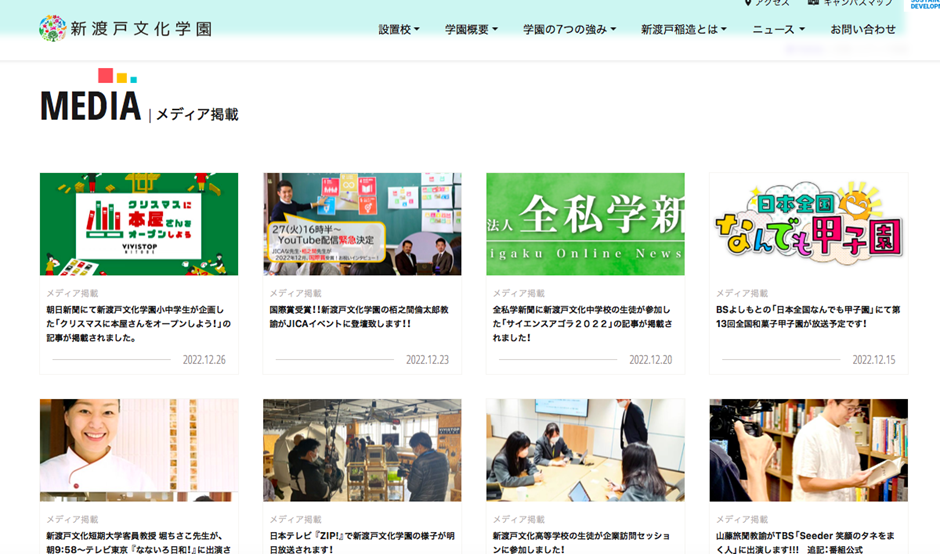This screenshot has height=554, width=940.
Task: Open the クリスマスに本屋さん thumbnail image
Action: point(139,224)
